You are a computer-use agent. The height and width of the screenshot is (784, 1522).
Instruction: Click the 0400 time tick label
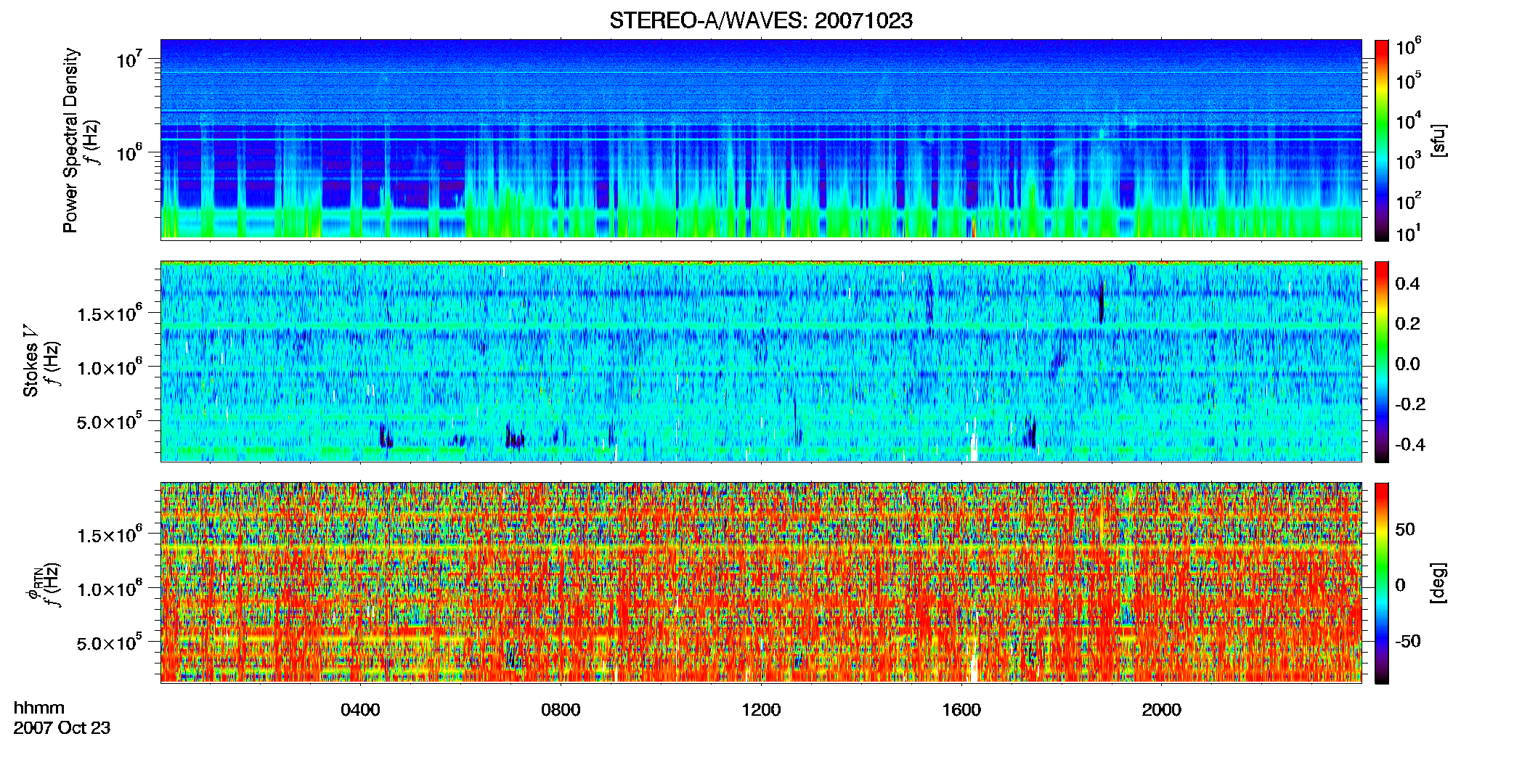coord(360,710)
